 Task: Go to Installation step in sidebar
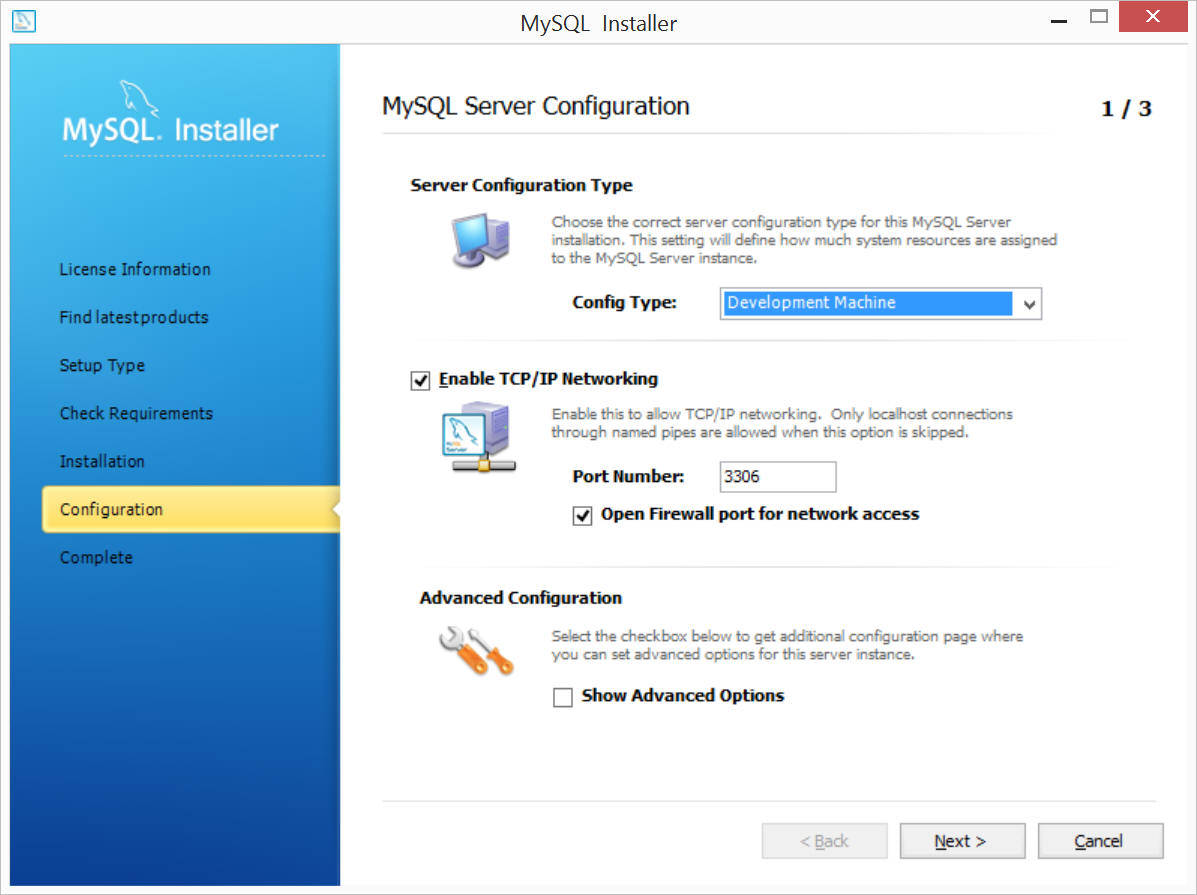pos(102,462)
